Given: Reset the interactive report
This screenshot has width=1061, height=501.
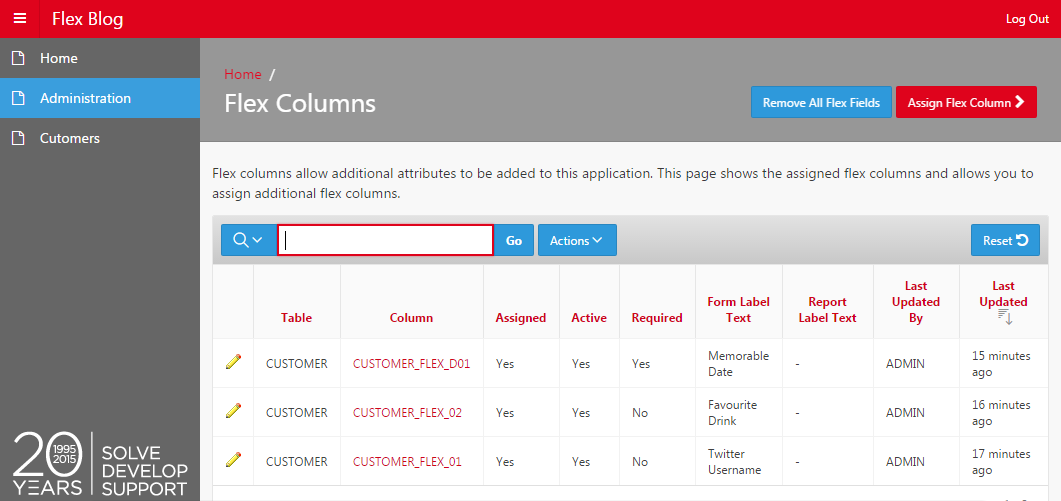Looking at the screenshot, I should 1005,240.
